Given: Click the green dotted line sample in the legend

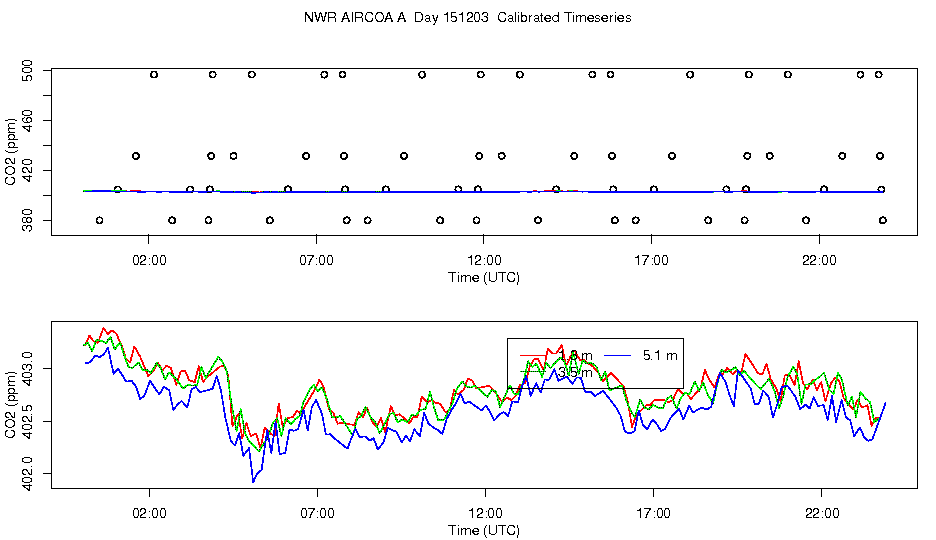Looking at the screenshot, I should pos(534,372).
